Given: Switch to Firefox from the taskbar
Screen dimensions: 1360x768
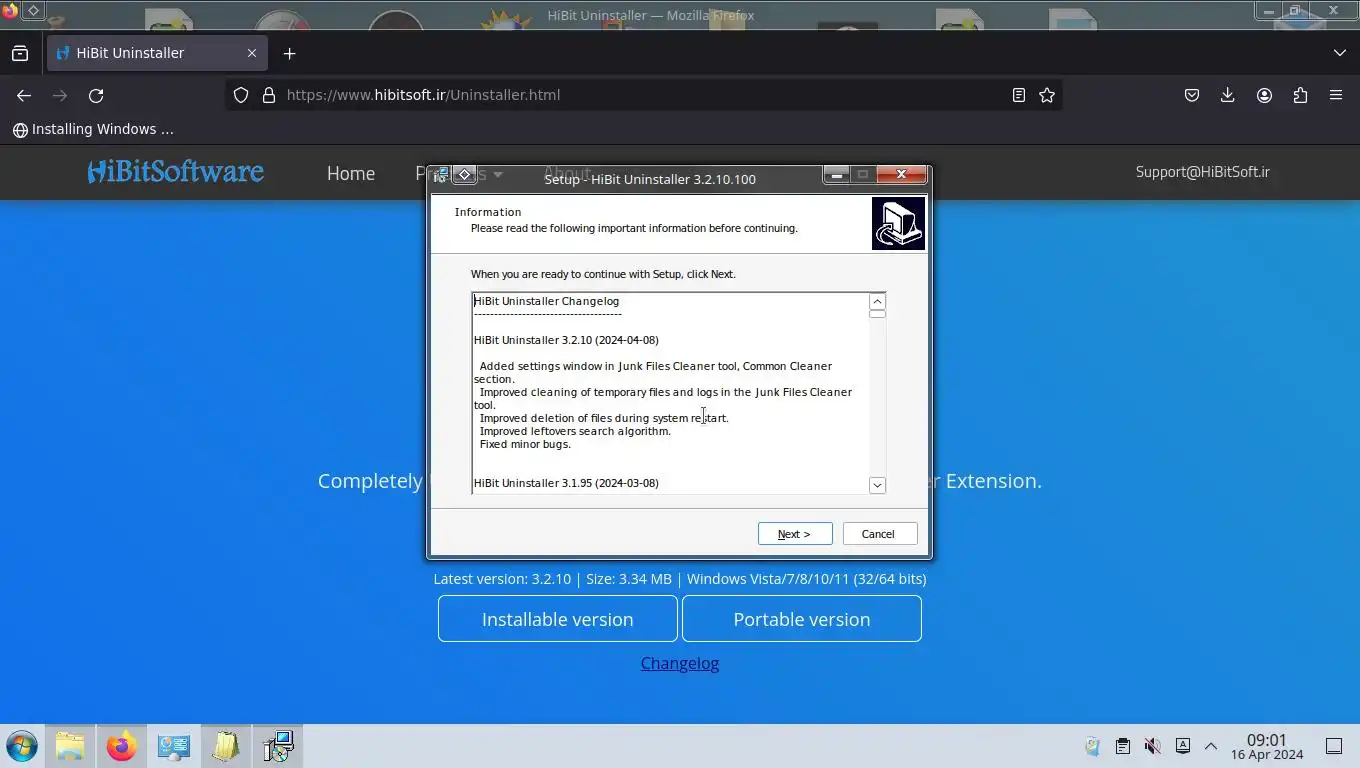Looking at the screenshot, I should click(x=121, y=746).
